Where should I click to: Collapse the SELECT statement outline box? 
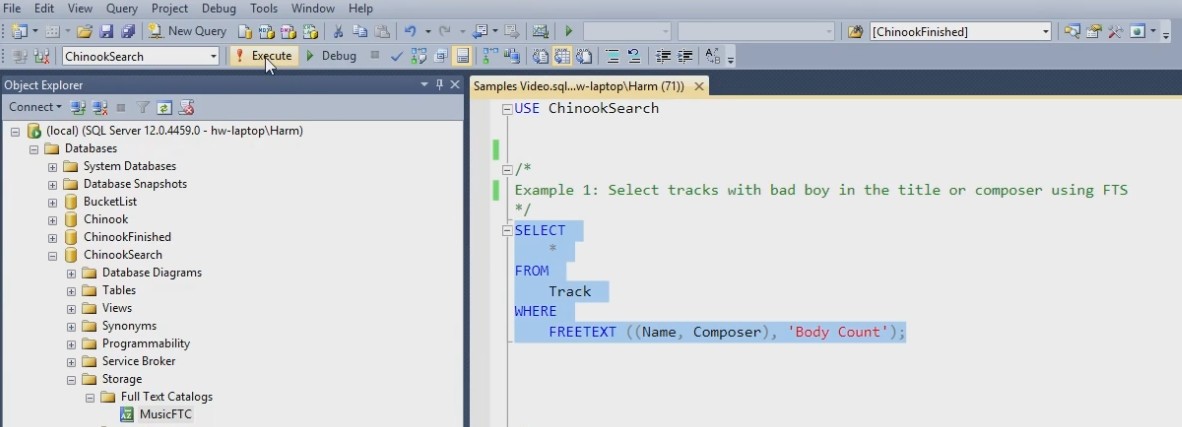(507, 231)
